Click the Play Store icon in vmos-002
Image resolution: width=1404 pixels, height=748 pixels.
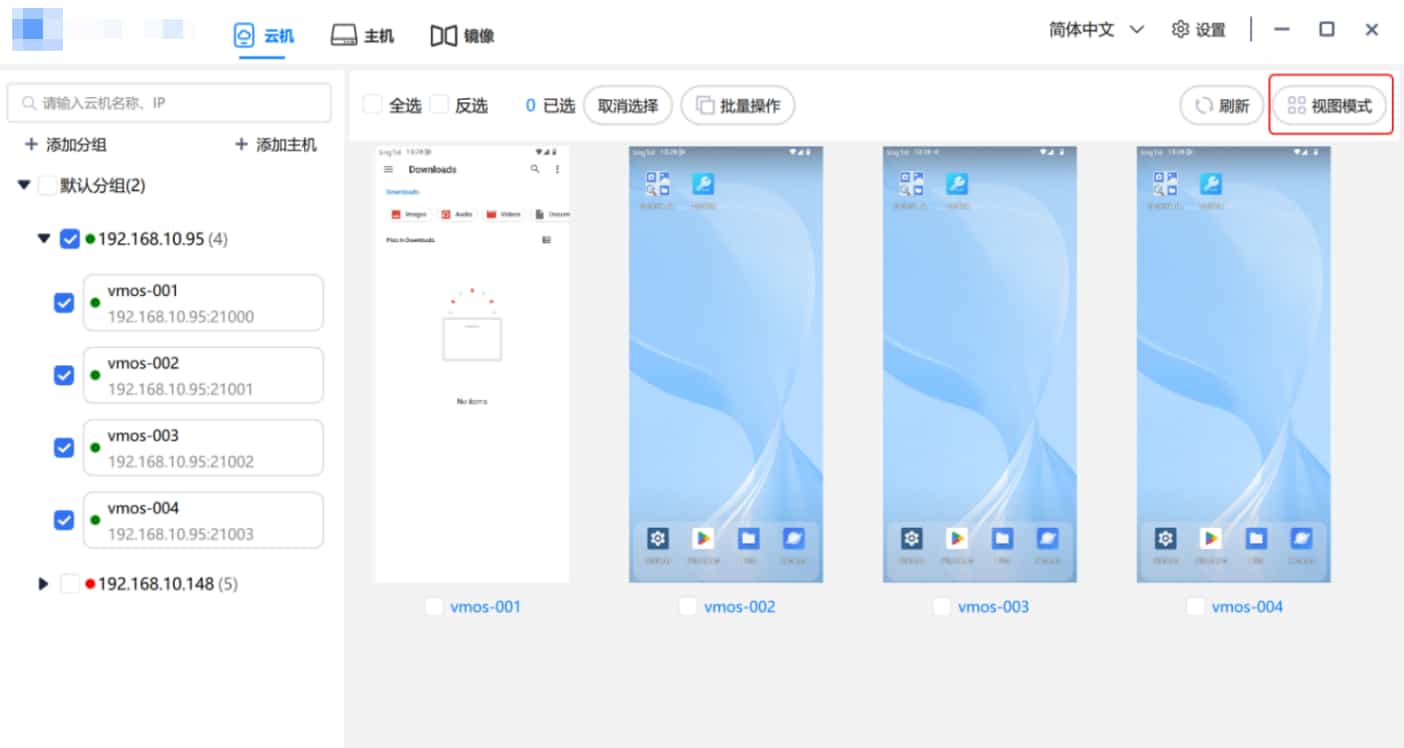[x=703, y=539]
